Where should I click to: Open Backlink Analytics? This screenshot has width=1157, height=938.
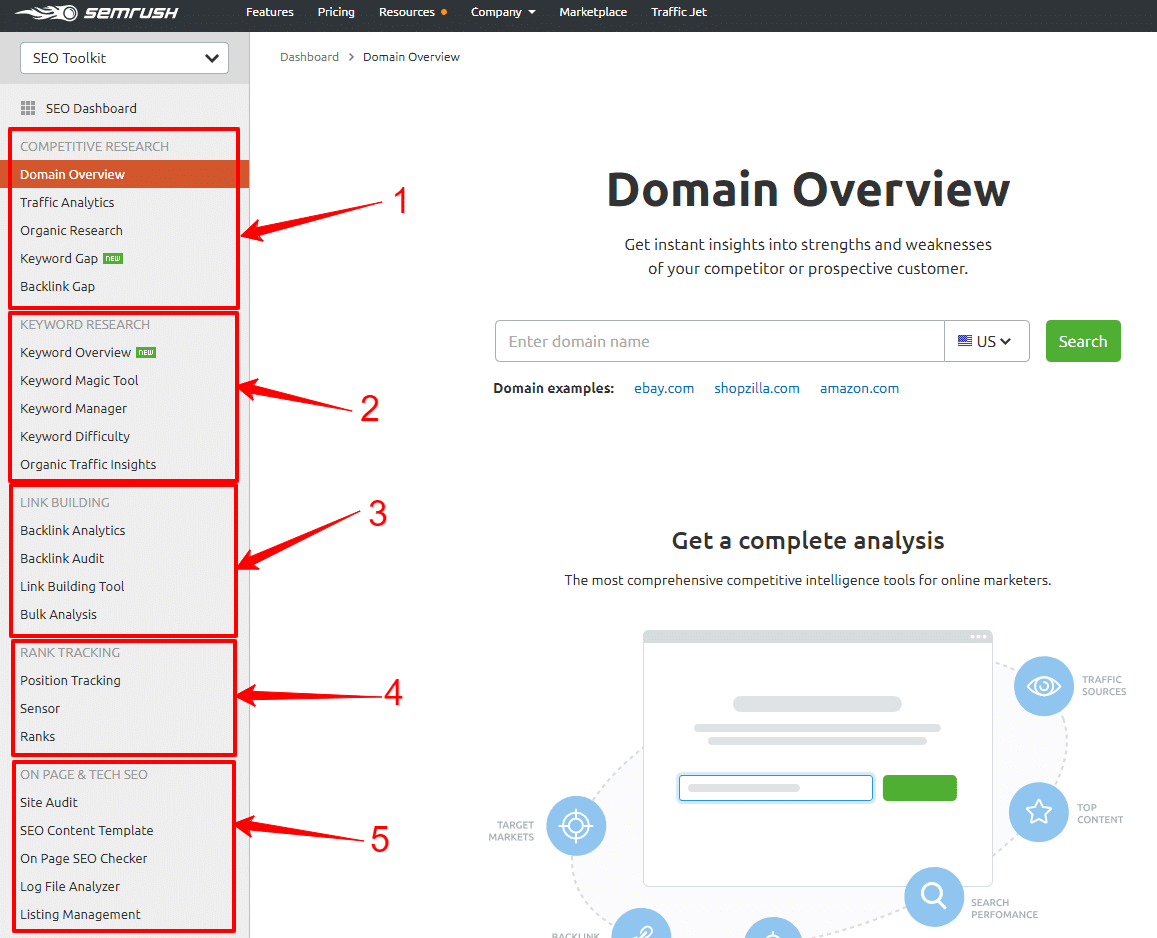(72, 531)
